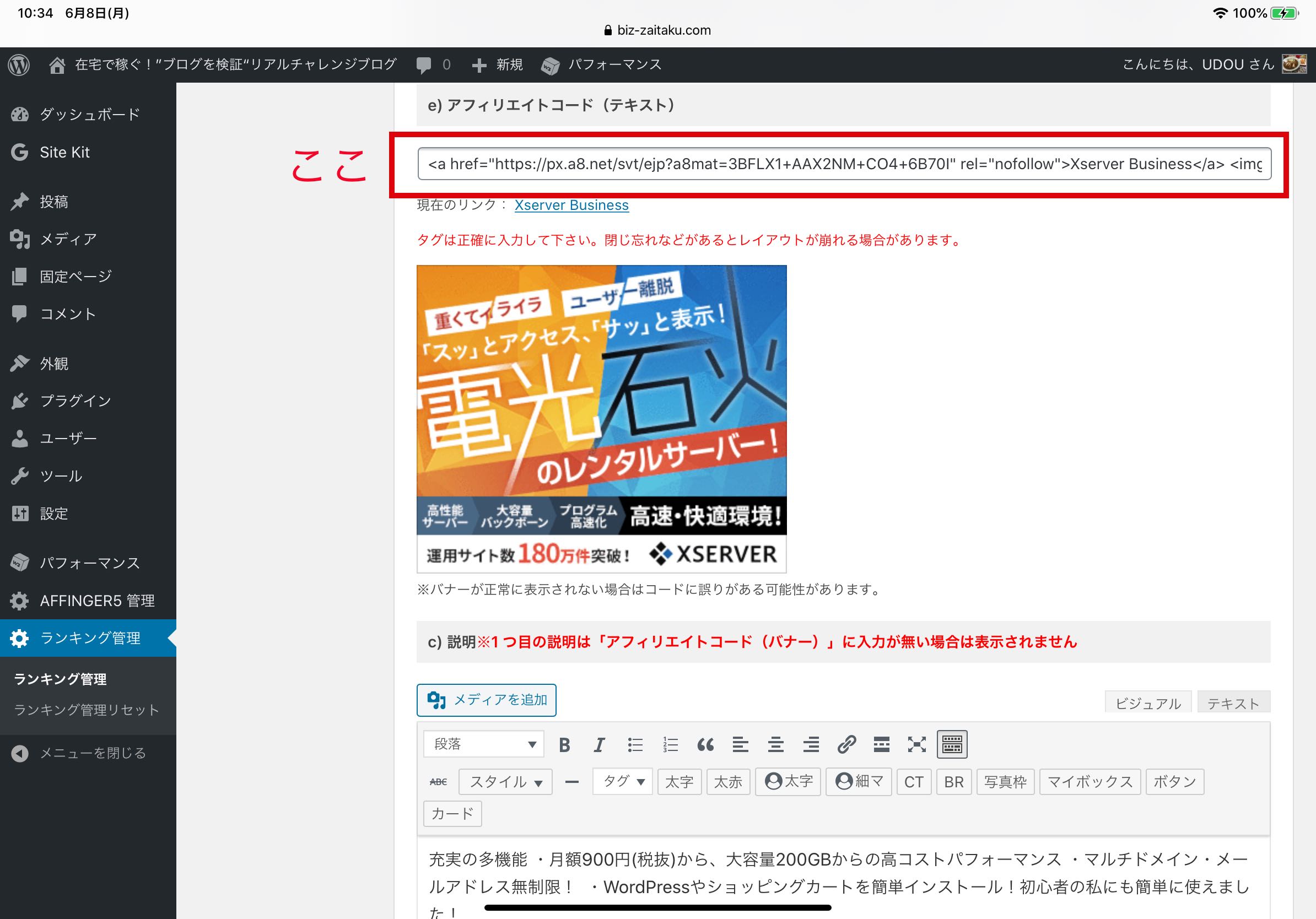1316x919 pixels.
Task: Click ボタン toolbar button
Action: 1174,781
